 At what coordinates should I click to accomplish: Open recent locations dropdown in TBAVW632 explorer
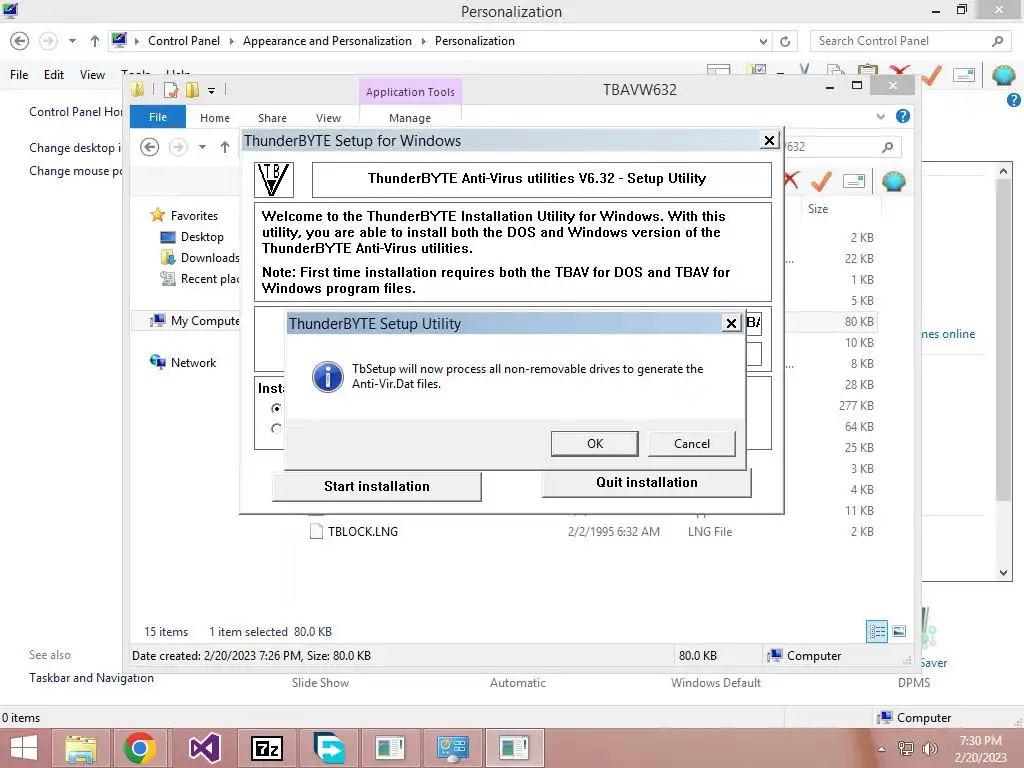click(202, 147)
